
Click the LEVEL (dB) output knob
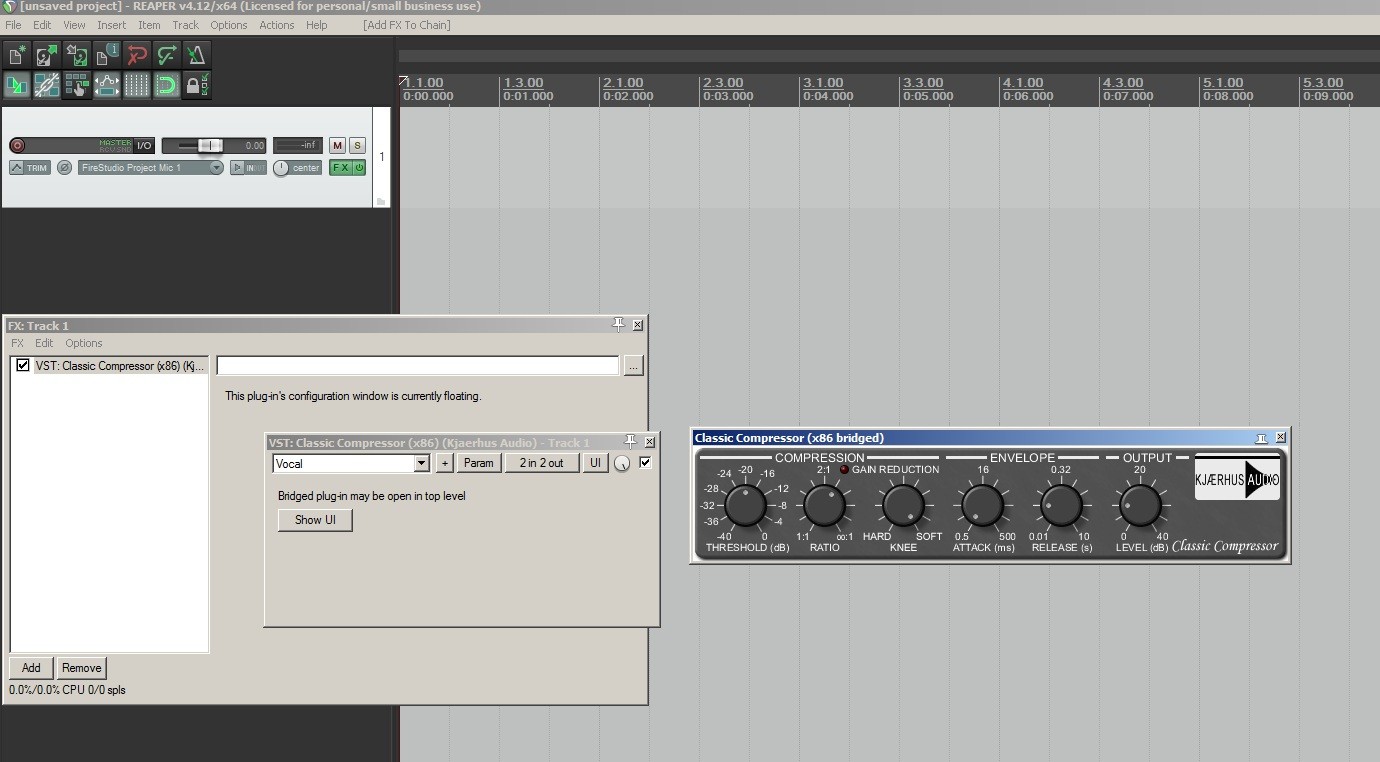[x=1139, y=506]
